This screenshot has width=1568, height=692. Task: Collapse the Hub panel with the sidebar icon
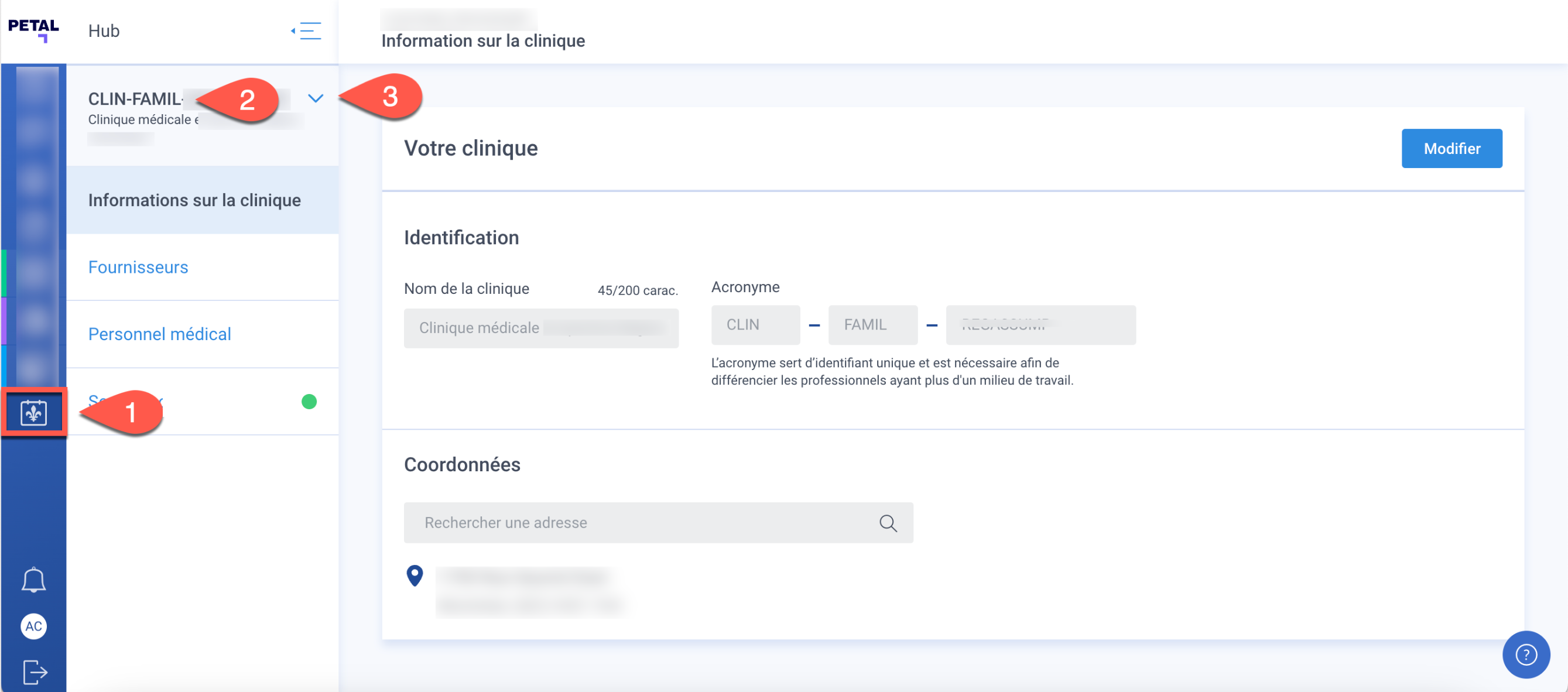(306, 31)
